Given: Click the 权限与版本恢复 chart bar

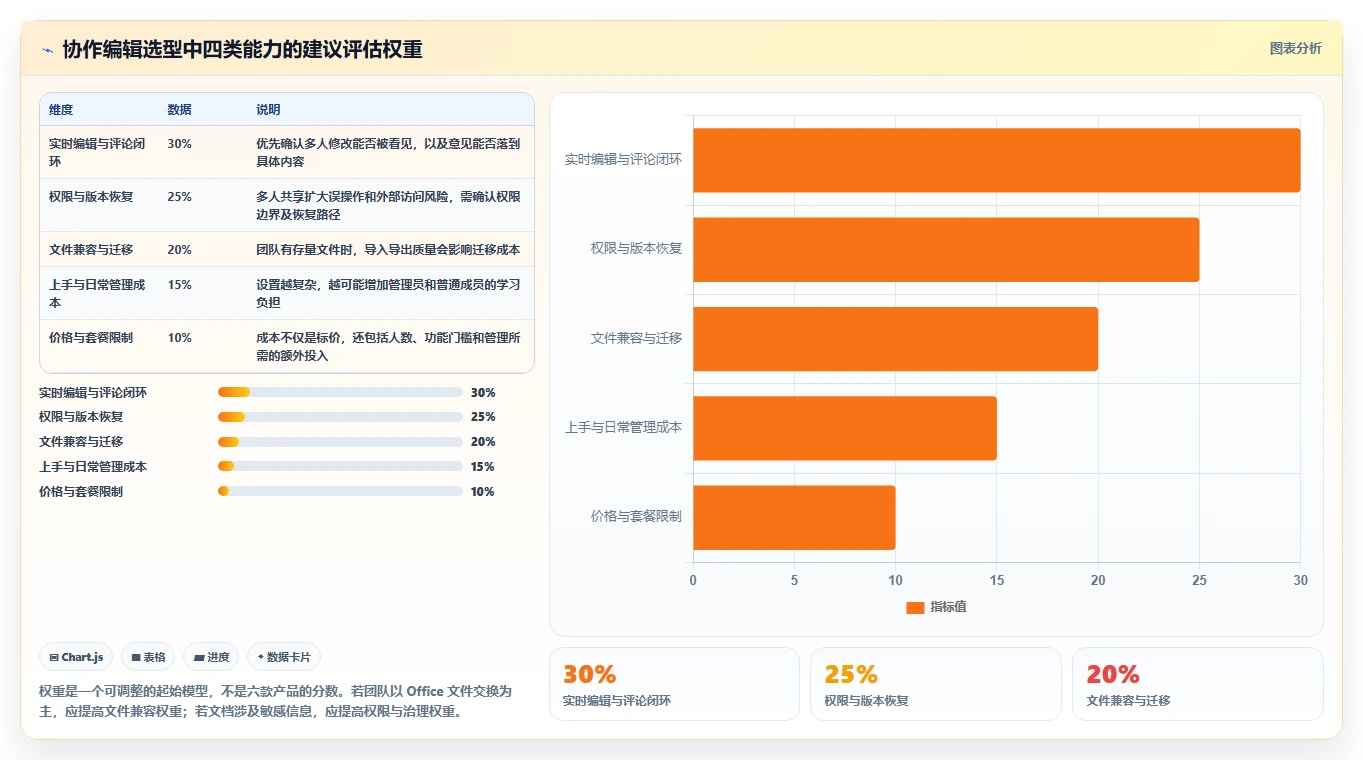Looking at the screenshot, I should (946, 249).
